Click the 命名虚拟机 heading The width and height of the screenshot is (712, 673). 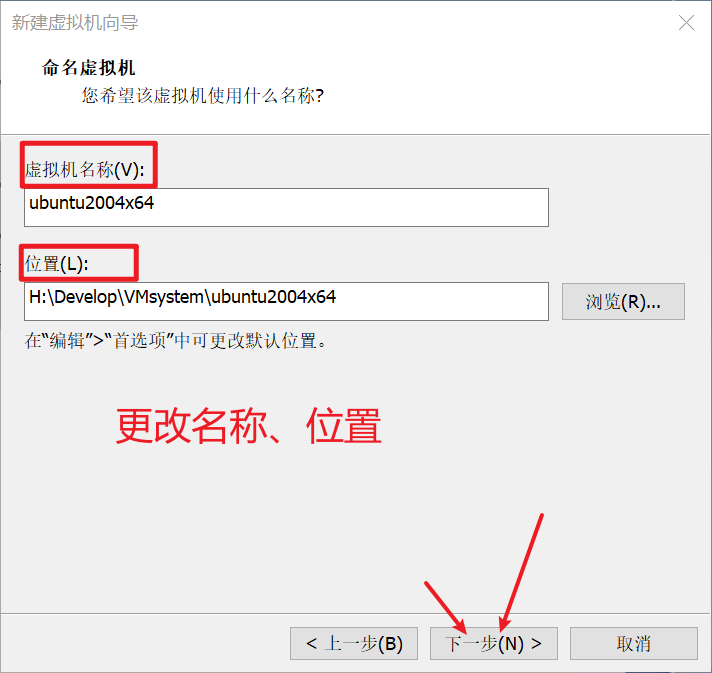[x=89, y=68]
